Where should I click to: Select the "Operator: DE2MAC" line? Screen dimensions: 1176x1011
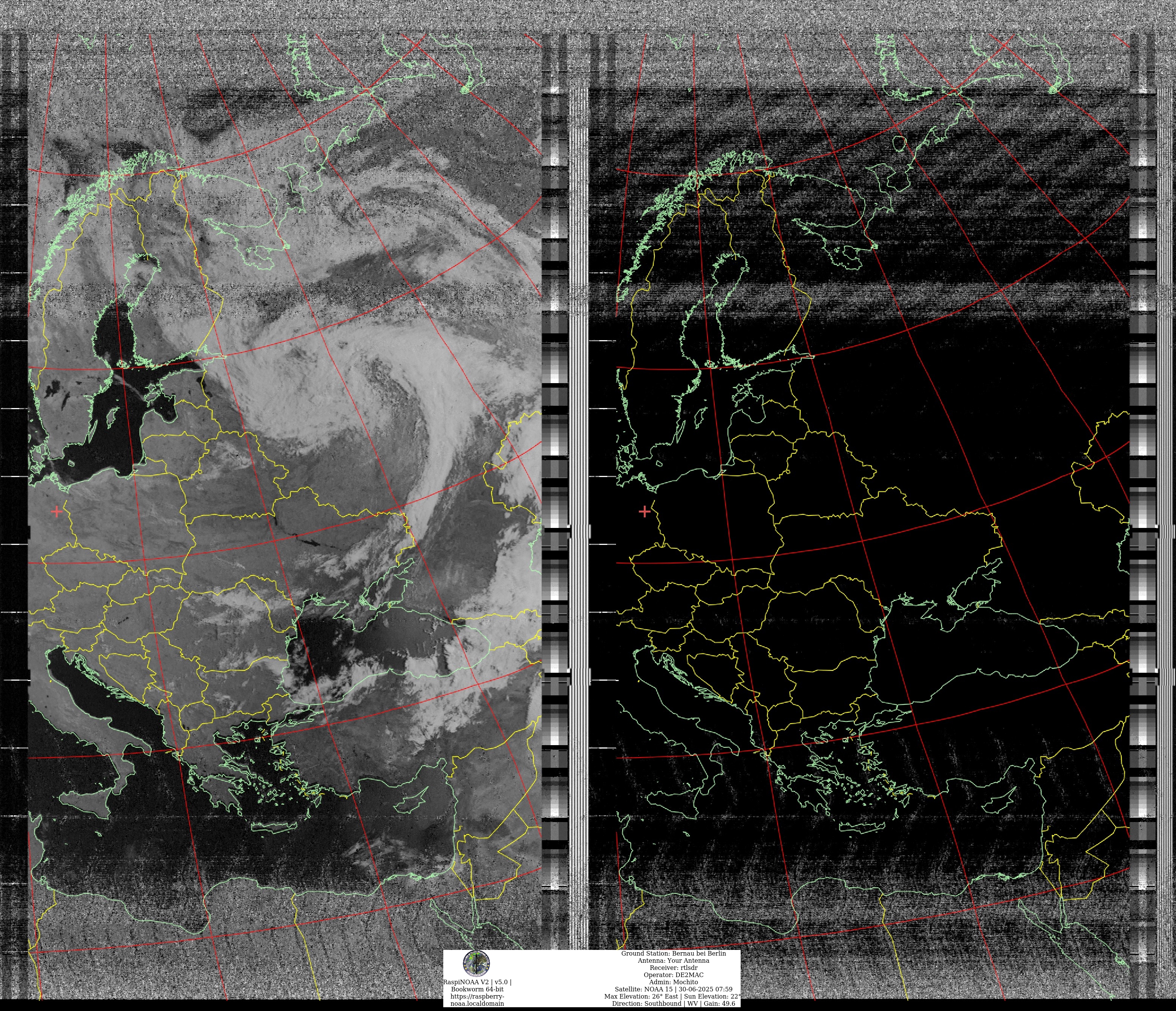pyautogui.click(x=673, y=975)
